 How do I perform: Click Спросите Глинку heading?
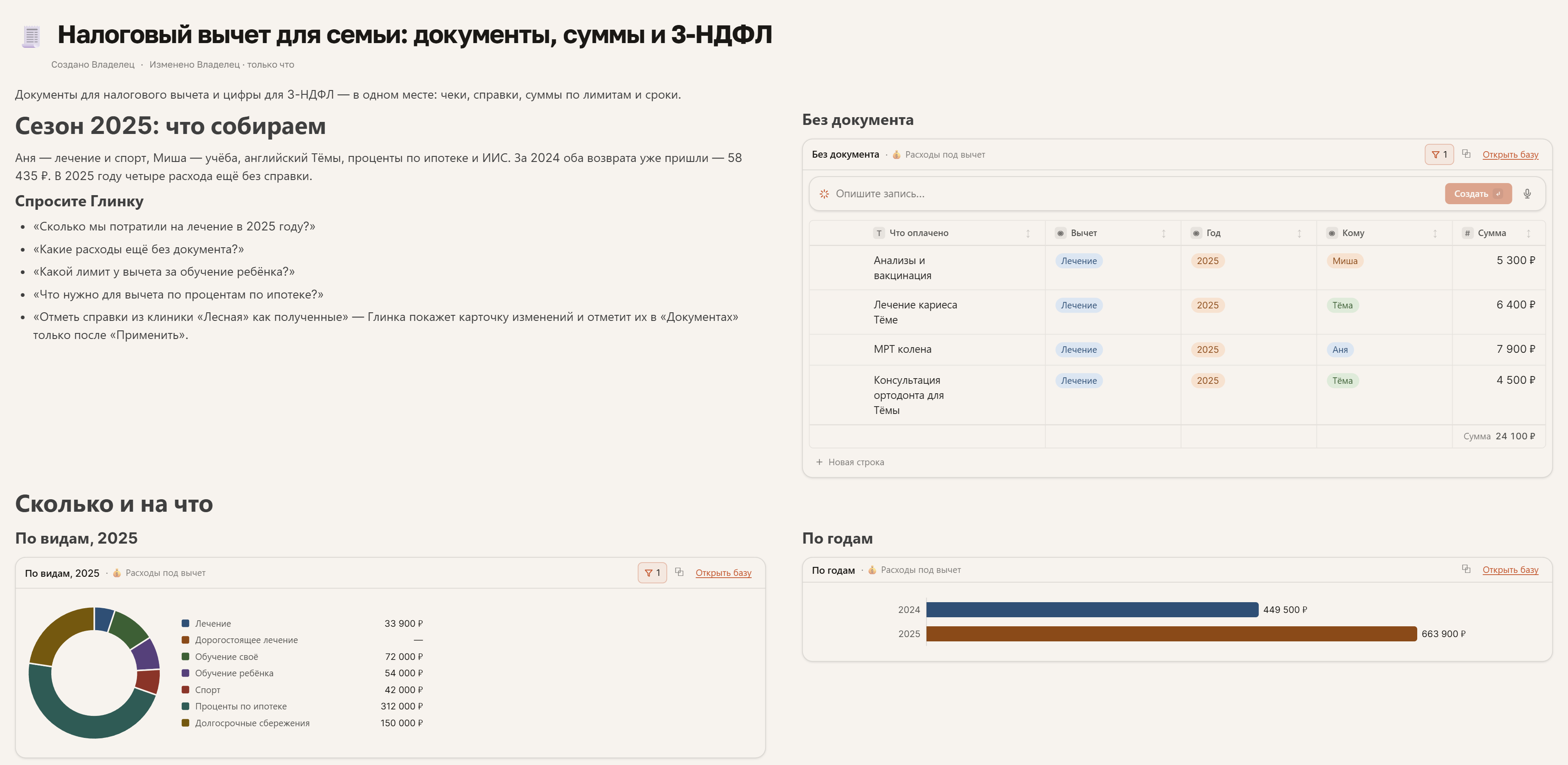click(79, 201)
